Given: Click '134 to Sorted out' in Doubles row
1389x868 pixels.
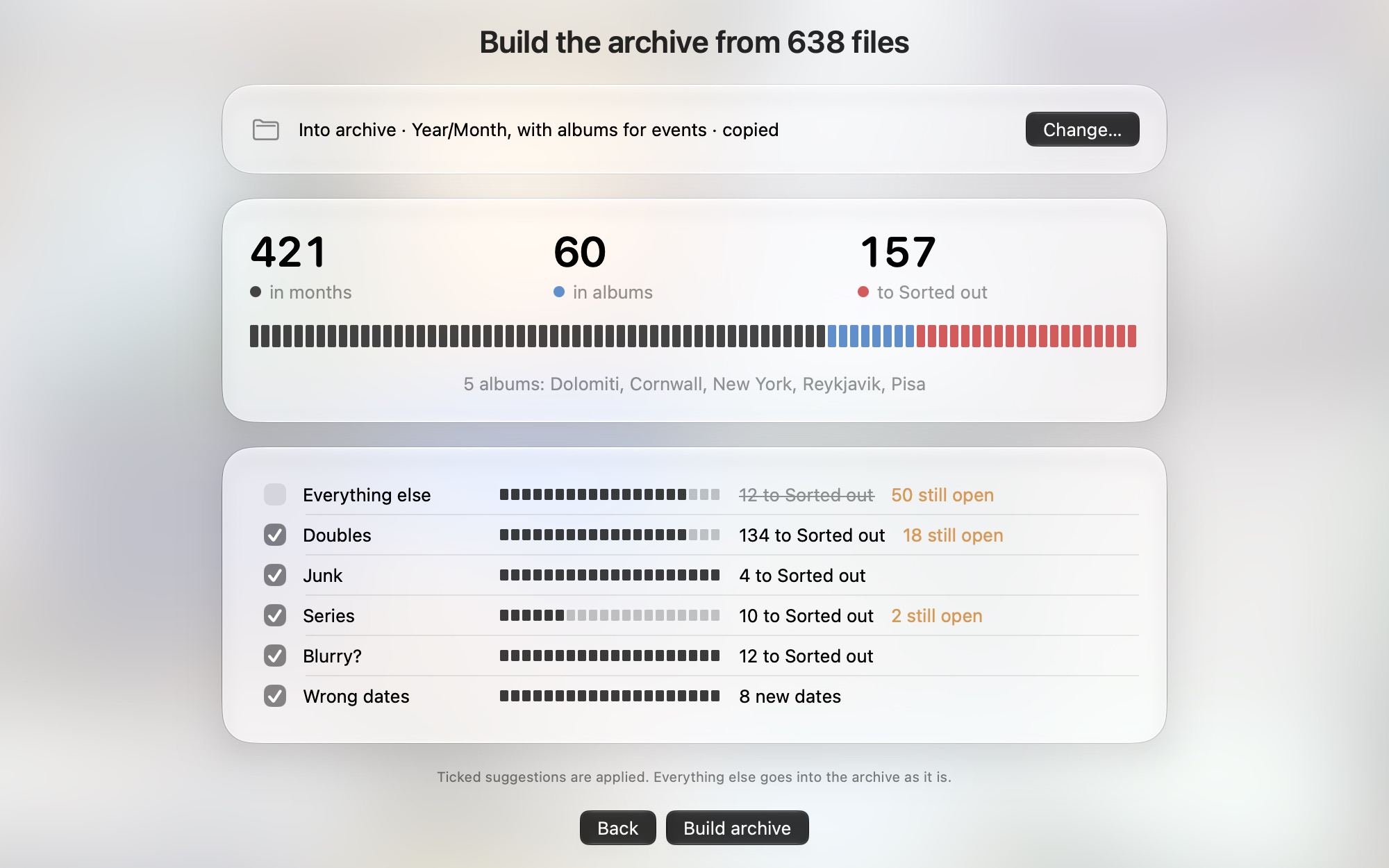Looking at the screenshot, I should pos(812,535).
